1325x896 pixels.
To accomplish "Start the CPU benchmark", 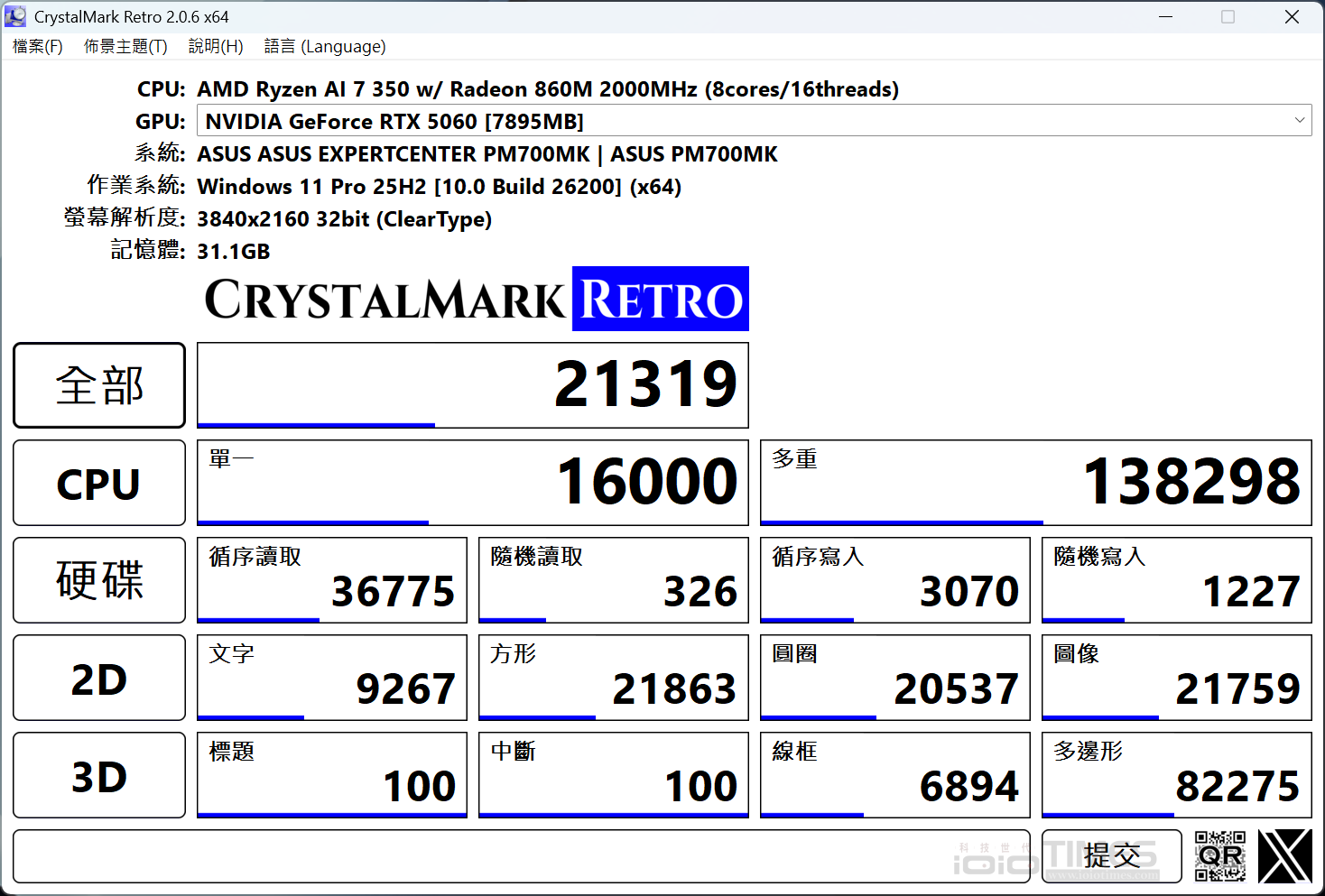I will pyautogui.click(x=98, y=483).
